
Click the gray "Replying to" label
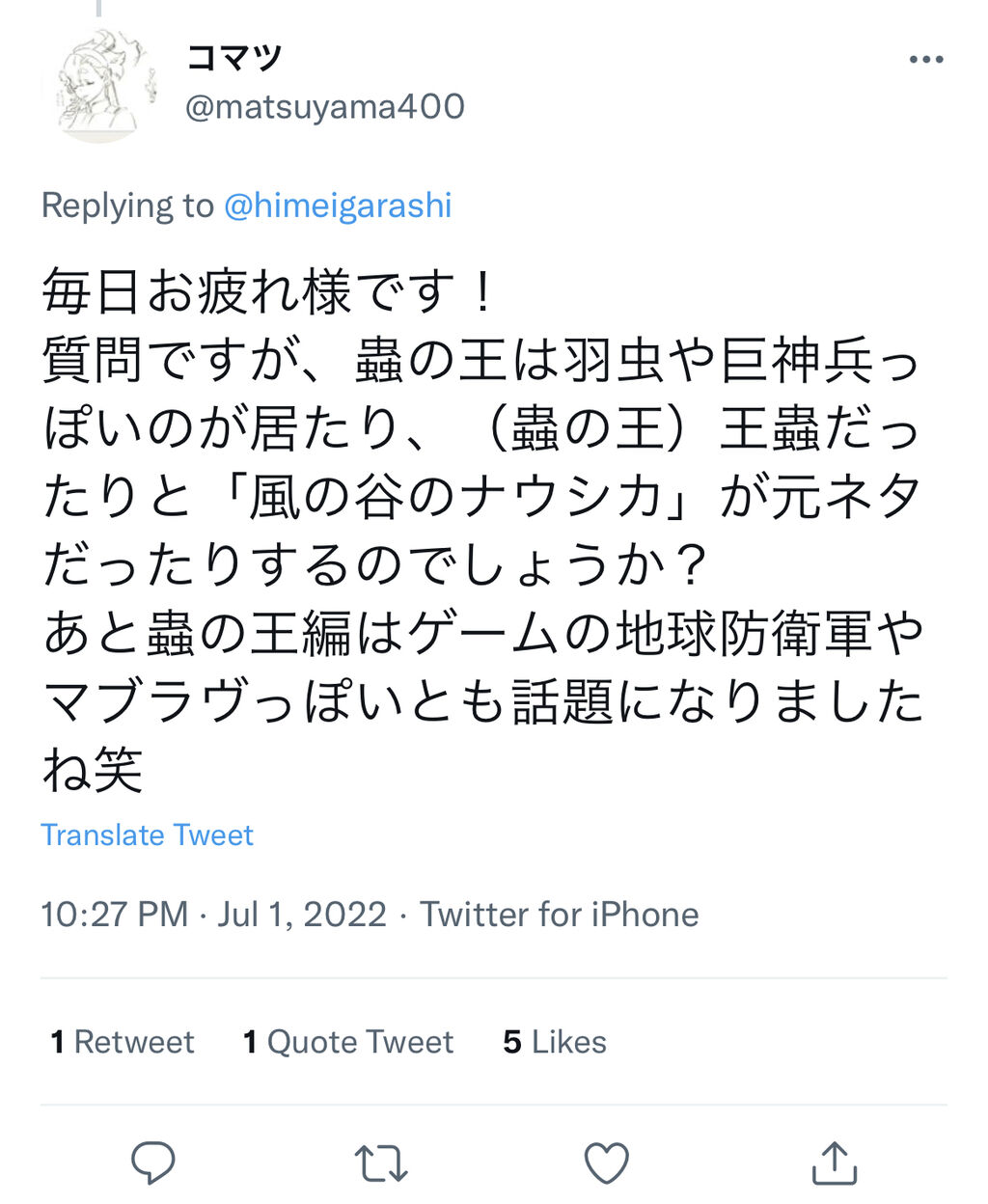127,205
